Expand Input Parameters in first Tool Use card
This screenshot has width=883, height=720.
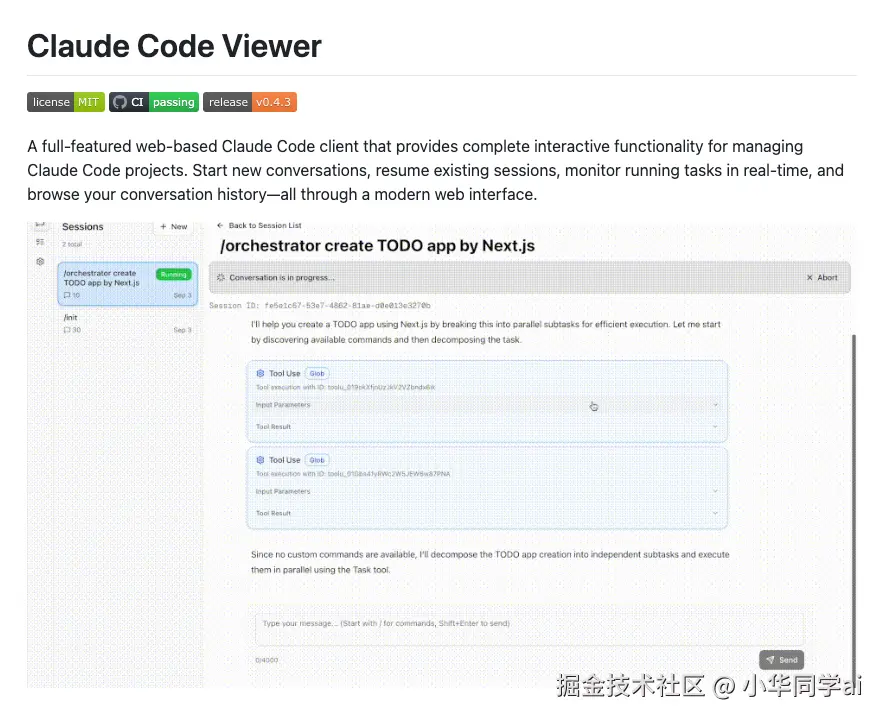coord(487,405)
